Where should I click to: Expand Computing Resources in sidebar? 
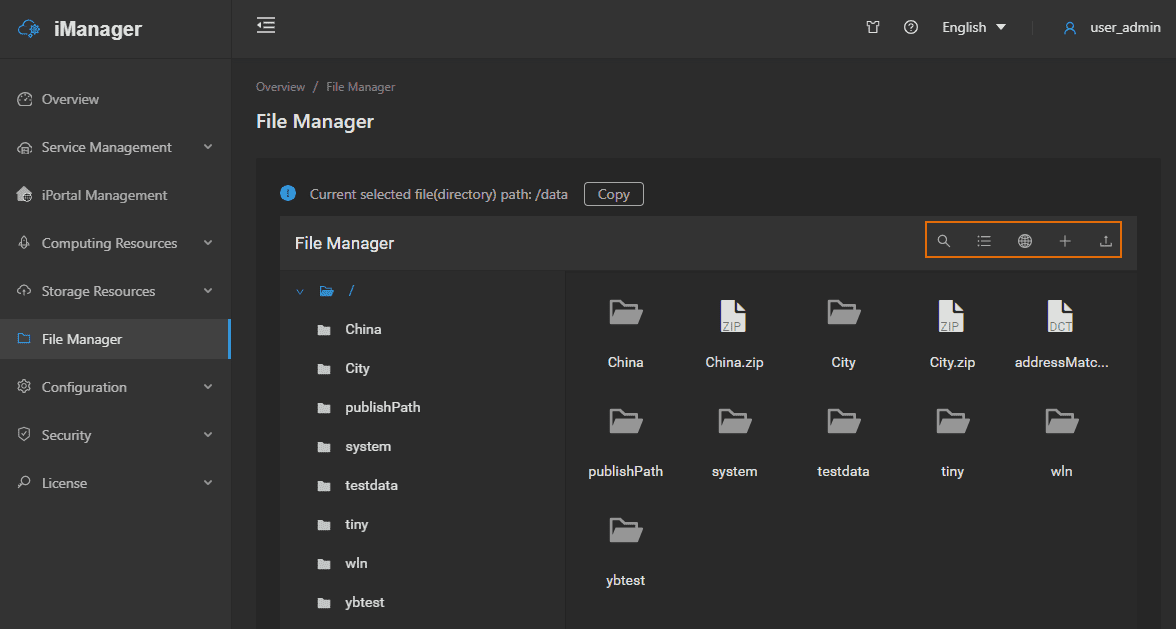[115, 243]
